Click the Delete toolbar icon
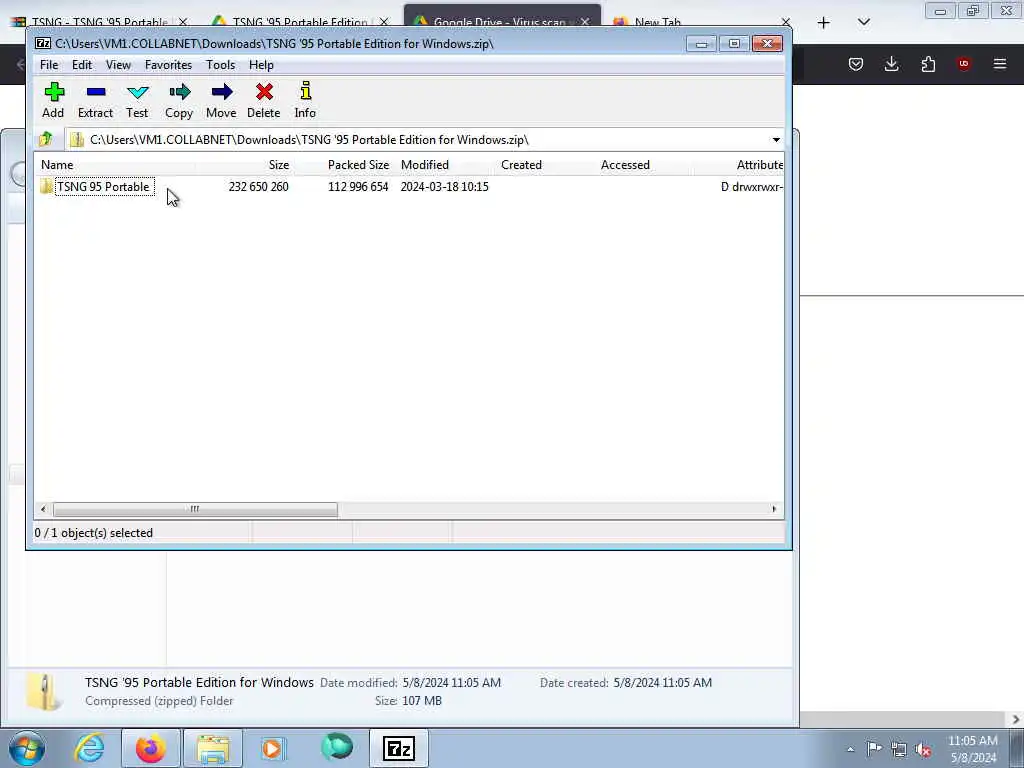This screenshot has height=768, width=1024. (264, 100)
